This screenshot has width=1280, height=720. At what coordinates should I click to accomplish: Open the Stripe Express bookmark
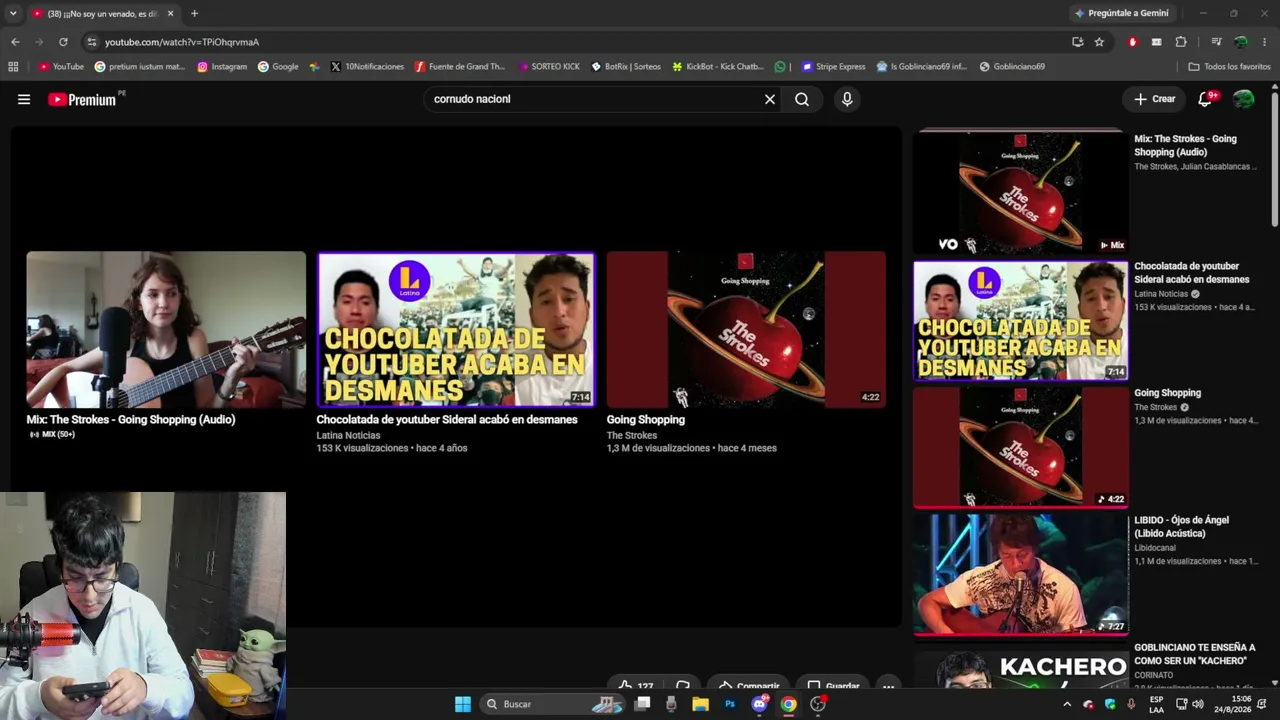pos(834,67)
